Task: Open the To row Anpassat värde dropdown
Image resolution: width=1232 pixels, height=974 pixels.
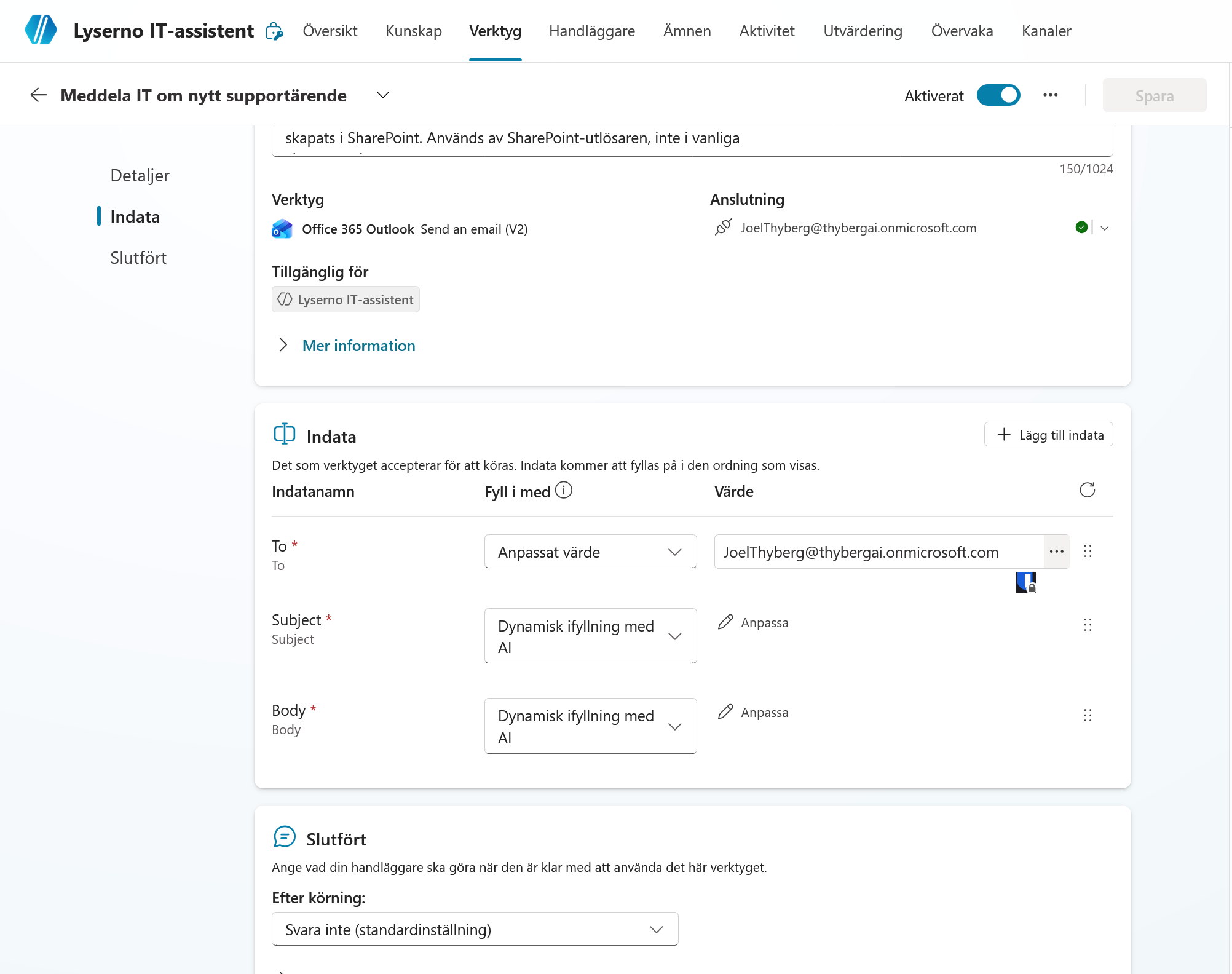Action: click(590, 552)
